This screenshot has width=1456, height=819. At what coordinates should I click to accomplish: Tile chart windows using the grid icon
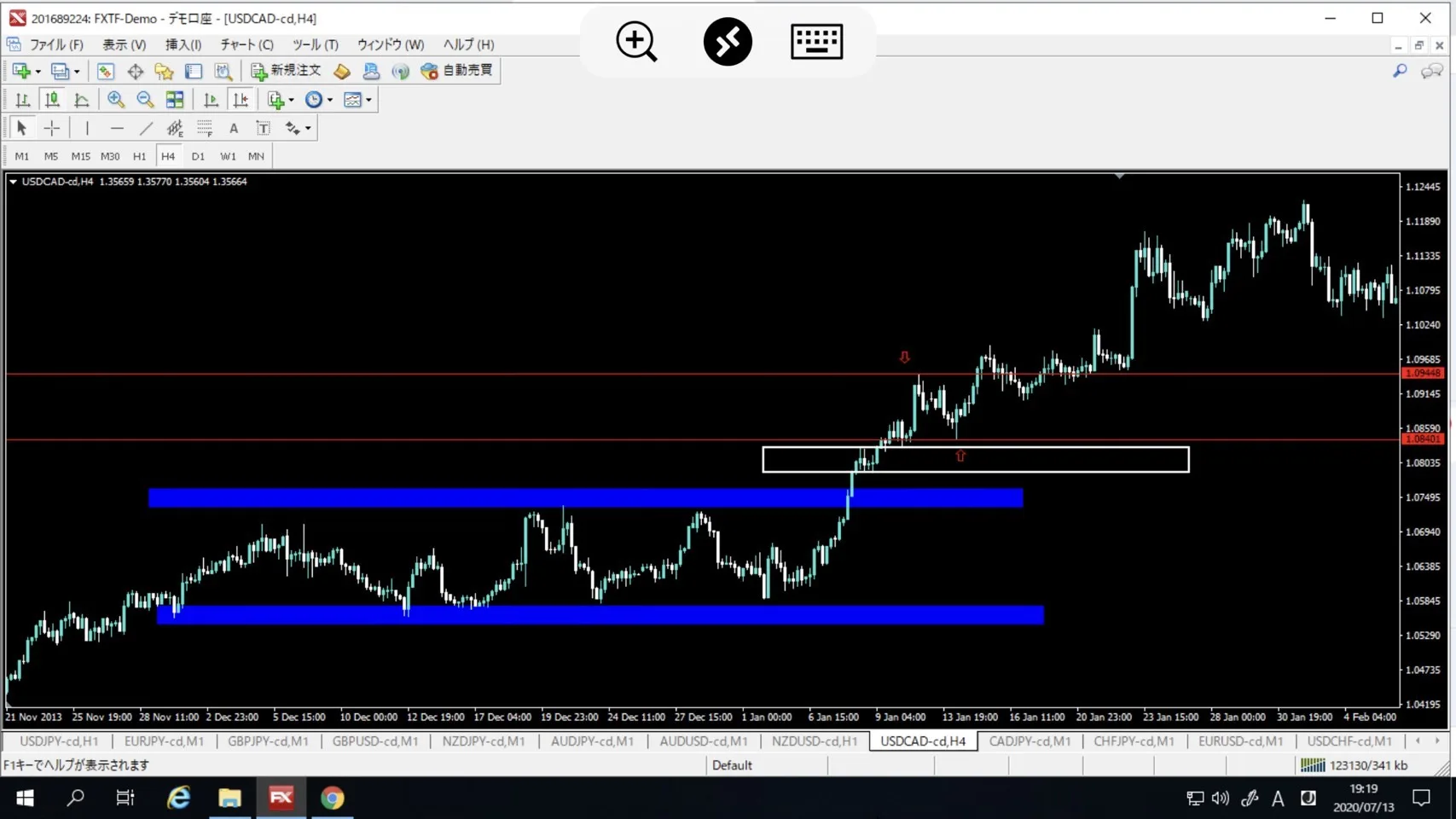(x=175, y=100)
